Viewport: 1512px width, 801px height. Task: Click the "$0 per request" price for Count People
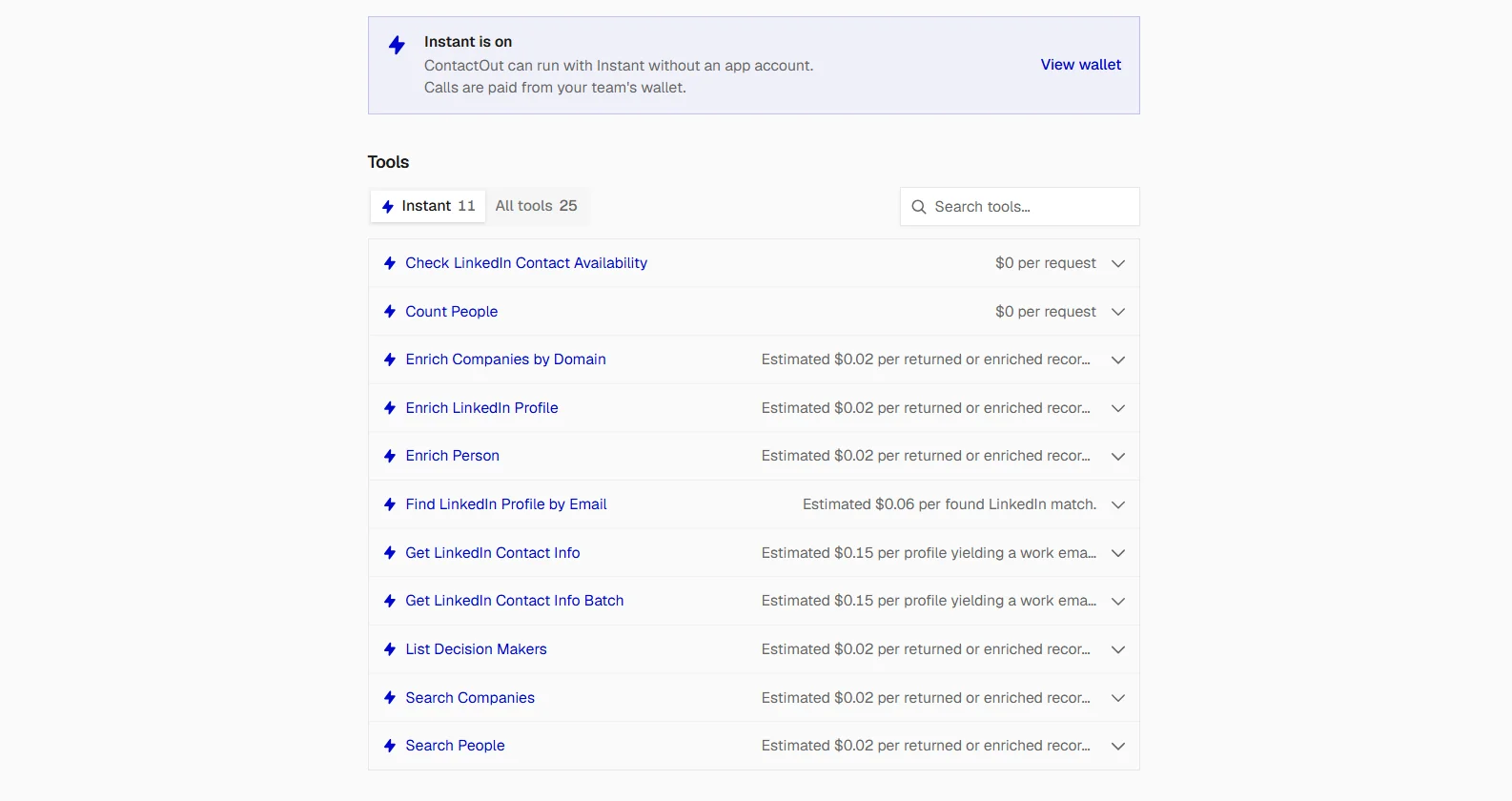tap(1046, 312)
